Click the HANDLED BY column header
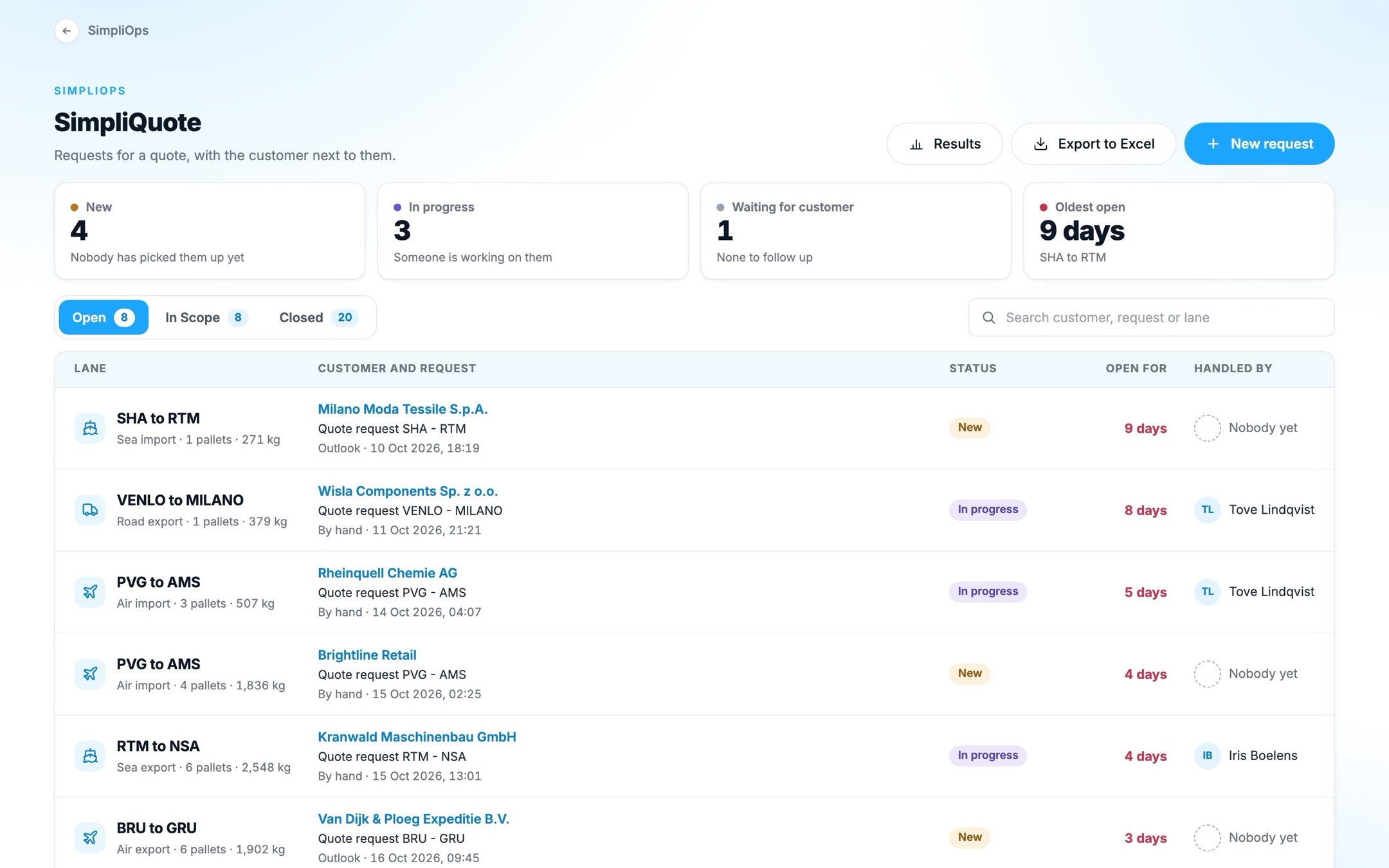1389x868 pixels. 1233,368
